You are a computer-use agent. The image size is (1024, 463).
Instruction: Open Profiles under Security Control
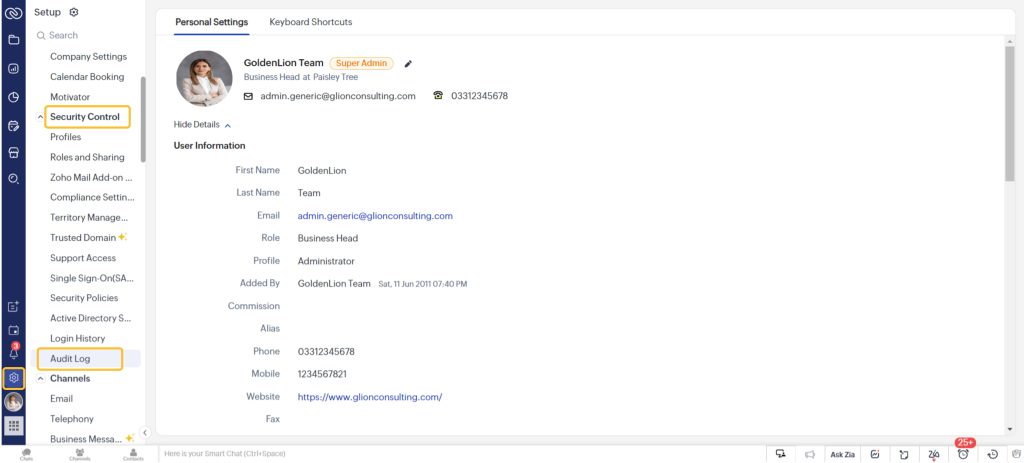pyautogui.click(x=65, y=137)
